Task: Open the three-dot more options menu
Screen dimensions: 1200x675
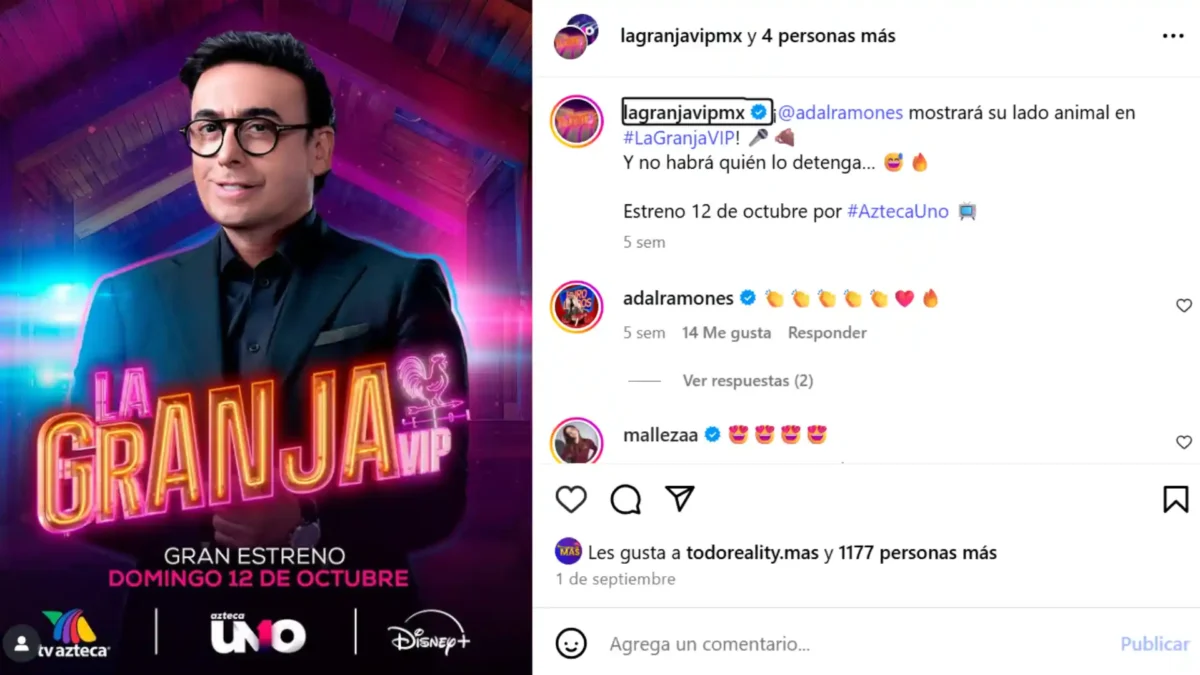Action: tap(1173, 36)
